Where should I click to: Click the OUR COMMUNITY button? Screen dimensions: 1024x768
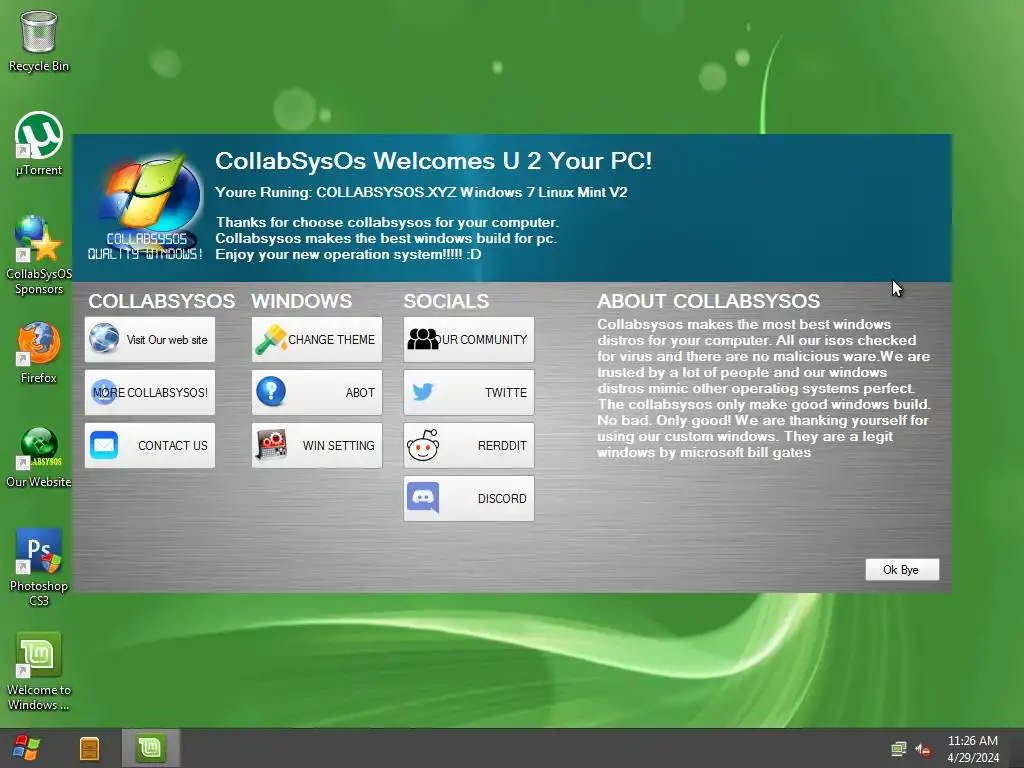[469, 340]
